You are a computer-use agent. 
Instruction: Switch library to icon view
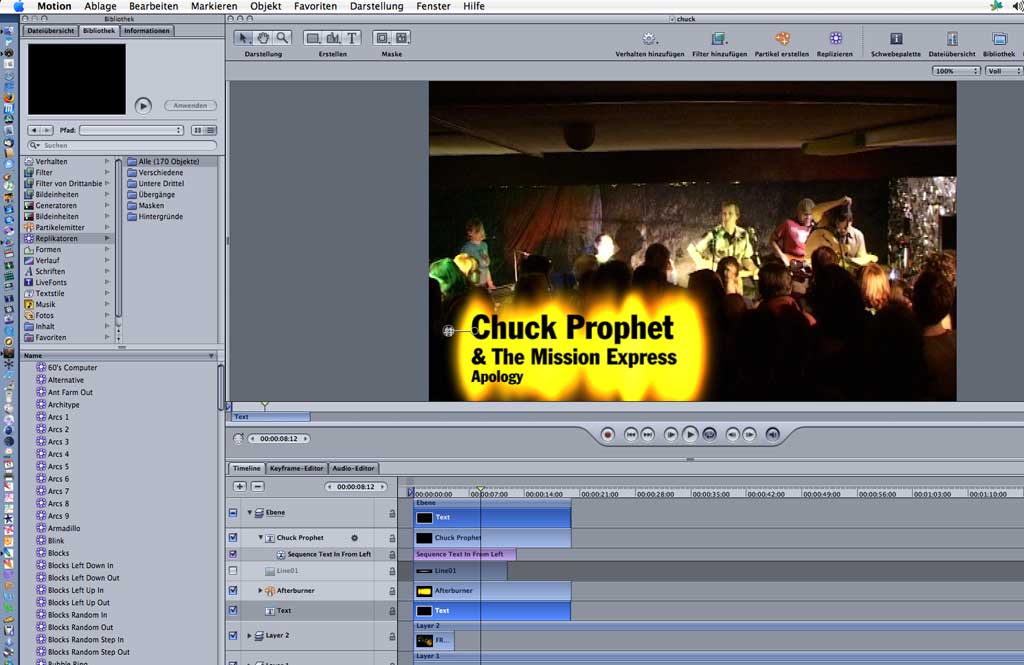[x=197, y=130]
